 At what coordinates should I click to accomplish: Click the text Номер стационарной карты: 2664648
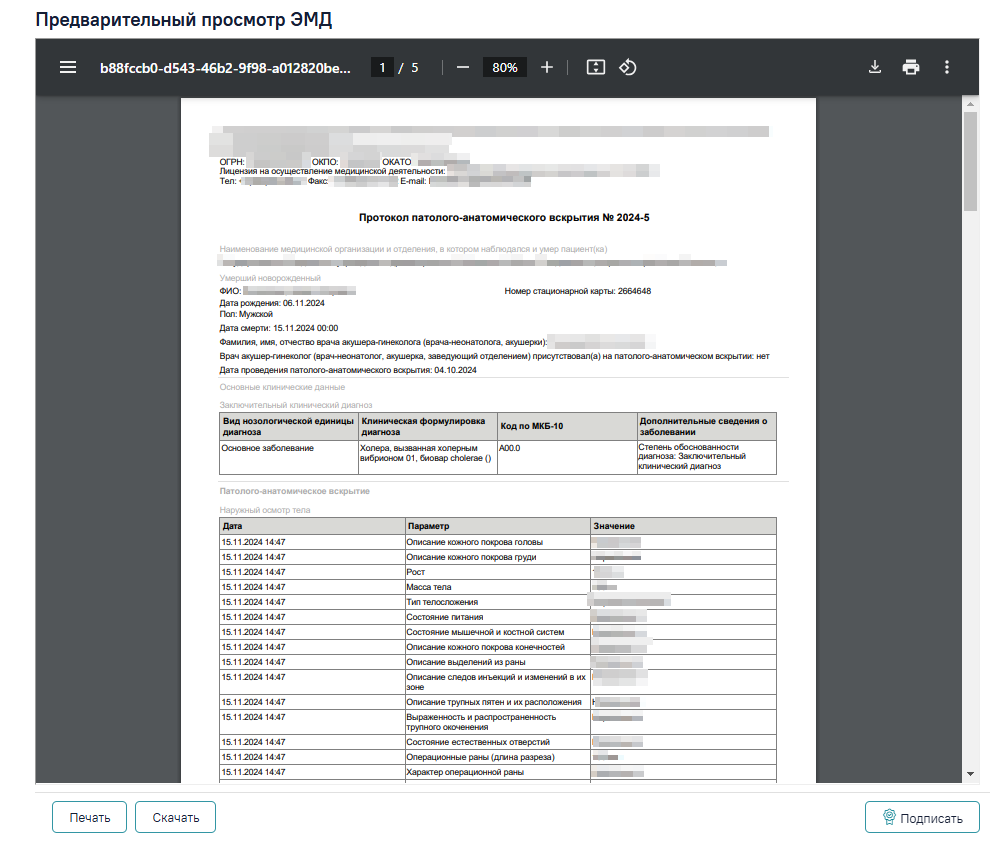point(577,291)
